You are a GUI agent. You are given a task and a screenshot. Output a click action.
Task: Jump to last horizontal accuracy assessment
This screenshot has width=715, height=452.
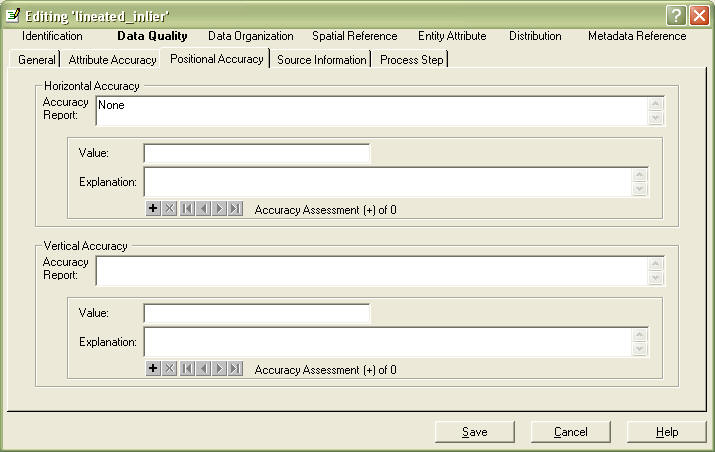coord(235,209)
